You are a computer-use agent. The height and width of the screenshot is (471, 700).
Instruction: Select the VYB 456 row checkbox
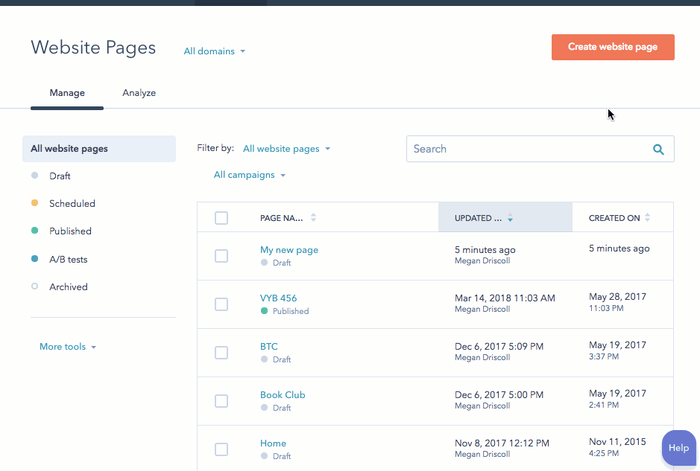221,304
